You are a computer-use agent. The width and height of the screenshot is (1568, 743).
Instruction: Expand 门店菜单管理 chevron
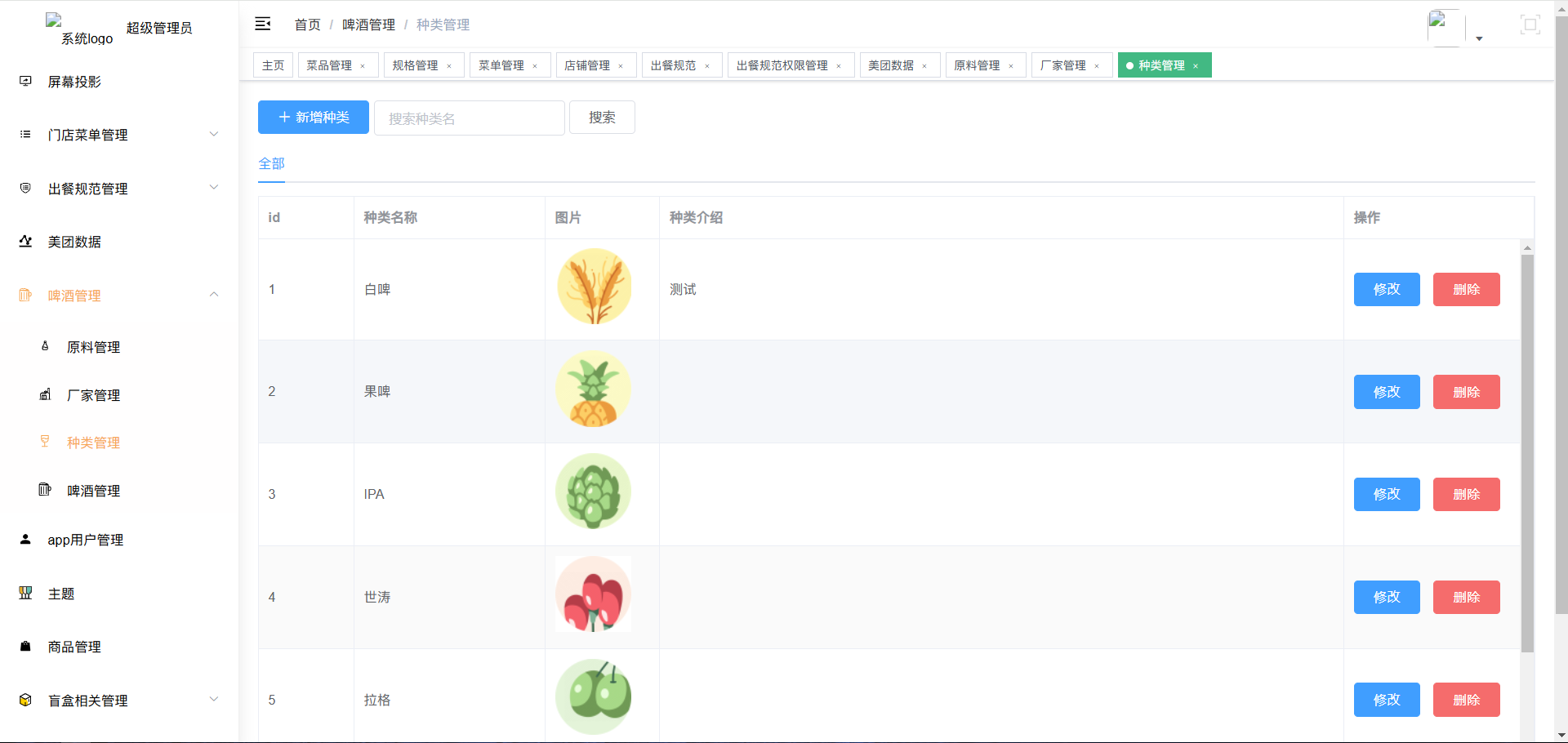point(214,134)
